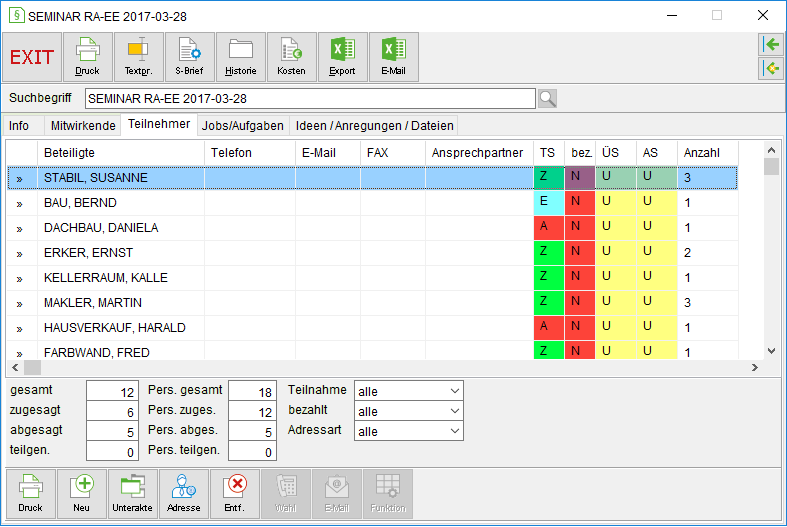Click the bottom Druck printer button

tap(31, 494)
